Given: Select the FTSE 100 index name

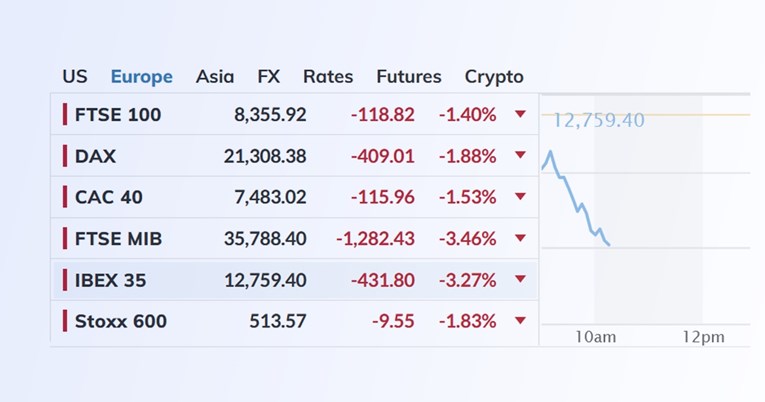Looking at the screenshot, I should coord(118,115).
